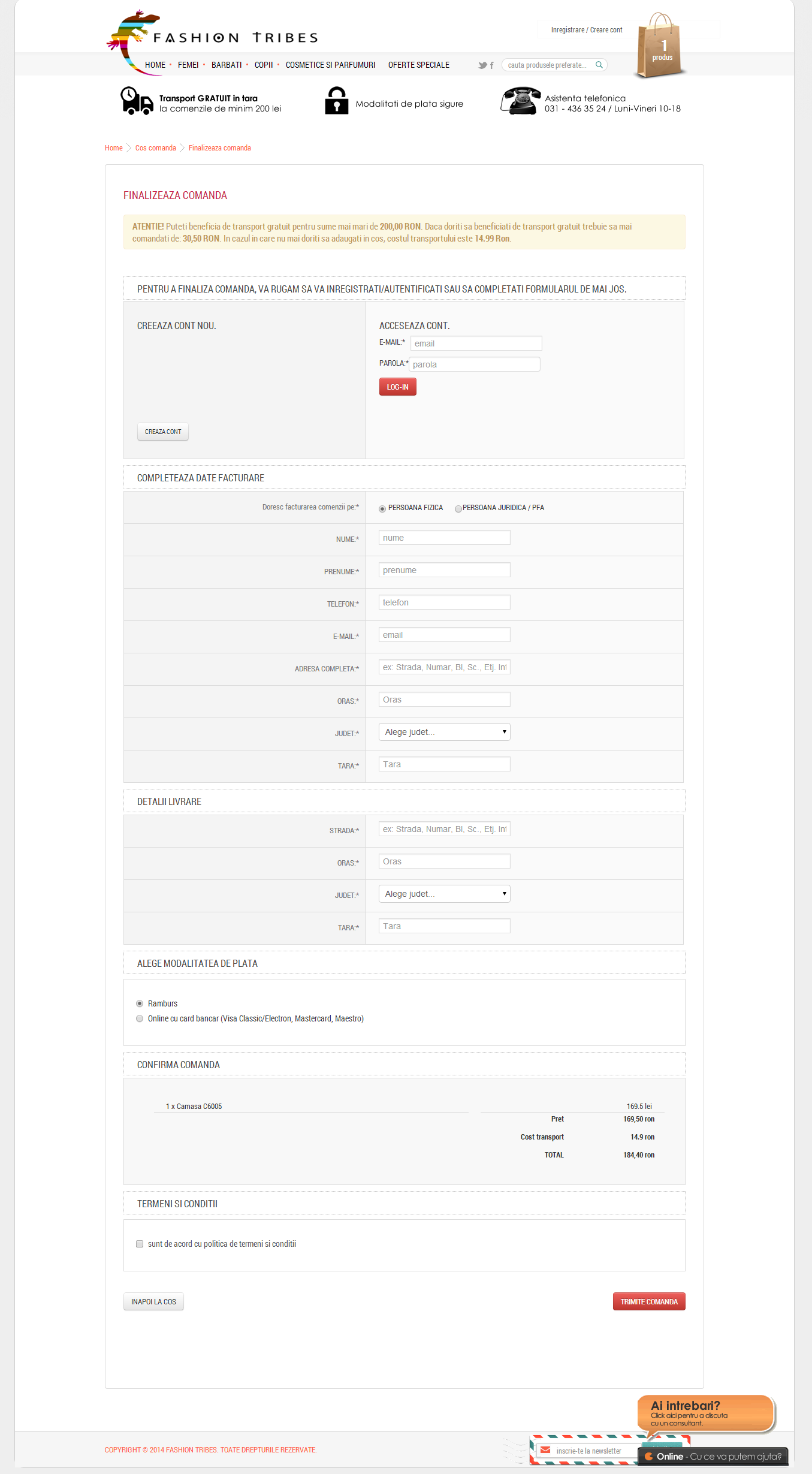This screenshot has height=1474, width=812.
Task: Click the Adresa completa field
Action: 445,667
